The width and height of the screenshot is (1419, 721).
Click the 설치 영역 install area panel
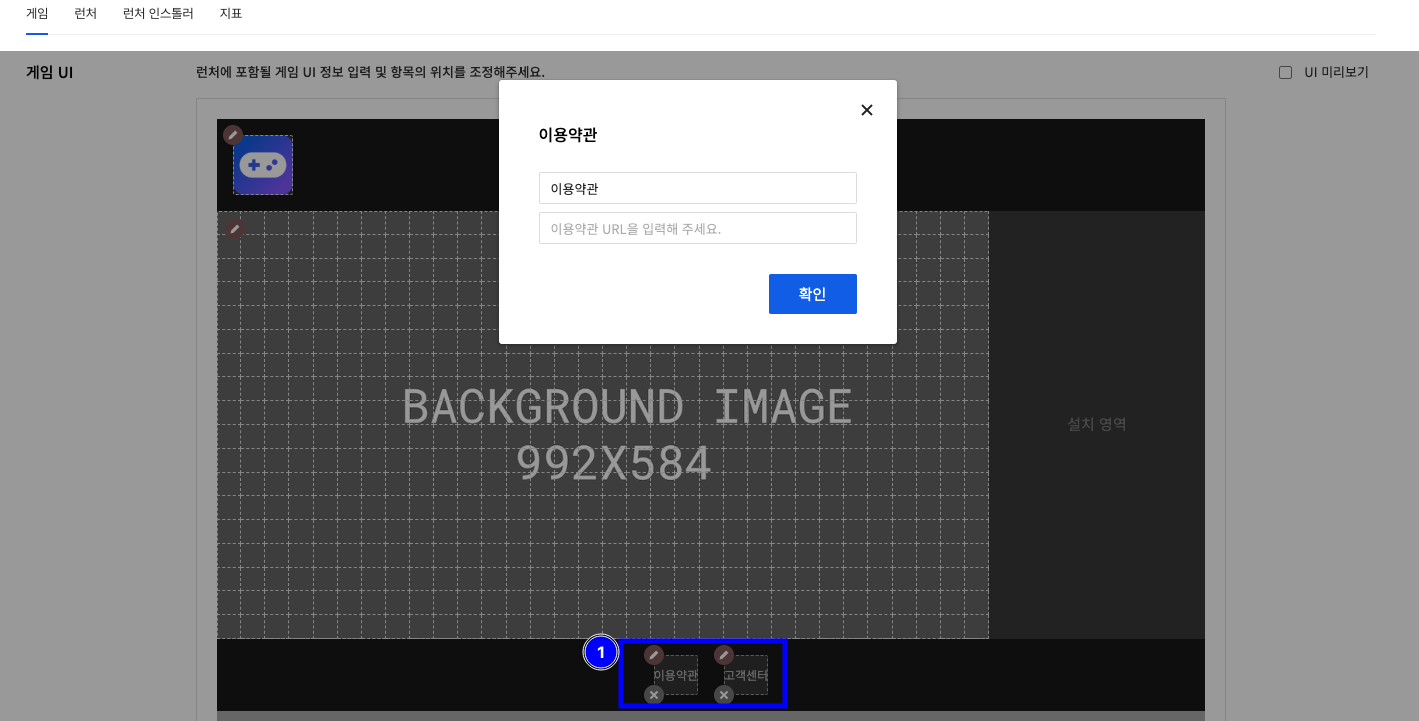coord(1096,424)
